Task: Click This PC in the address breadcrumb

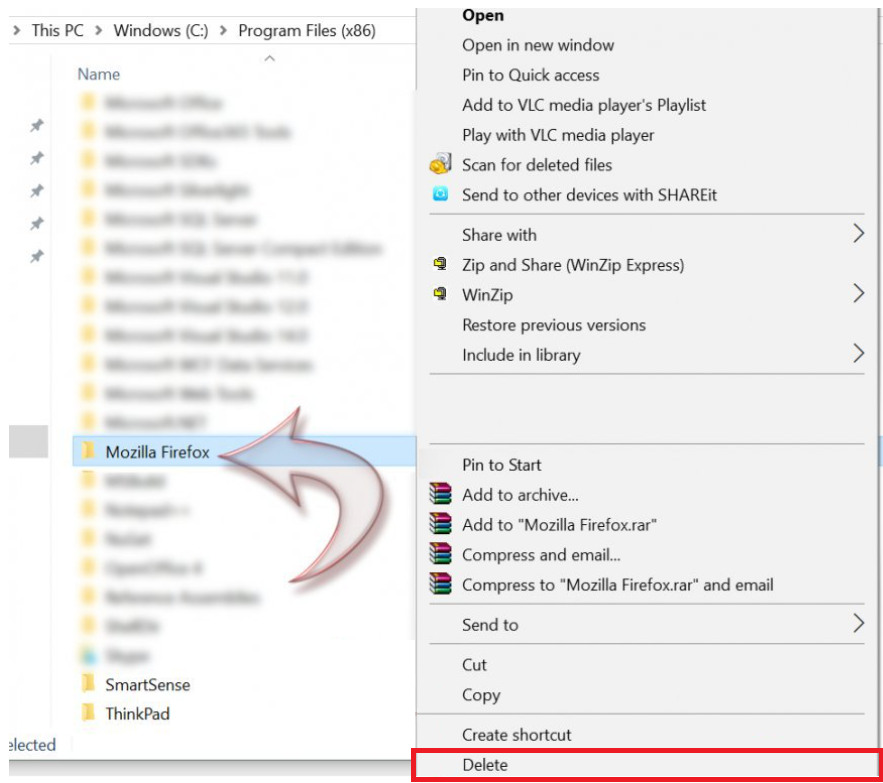Action: (57, 30)
